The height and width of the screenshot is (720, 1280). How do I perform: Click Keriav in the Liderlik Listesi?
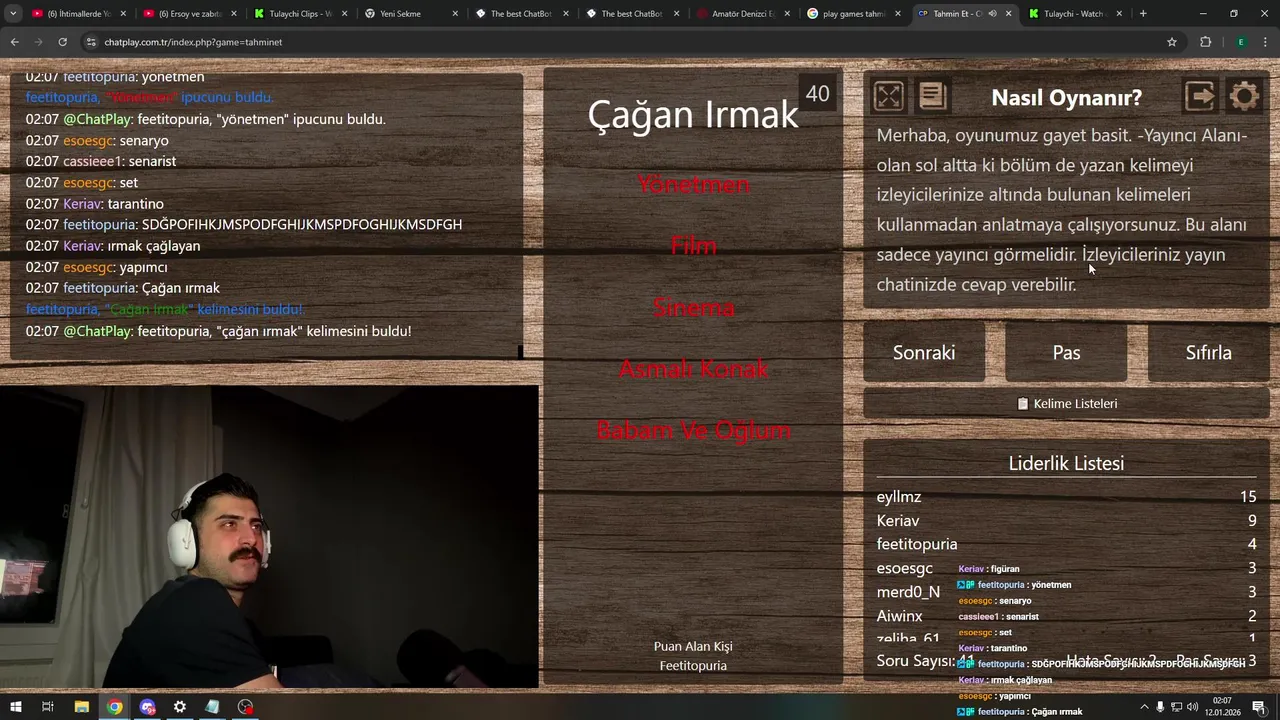tap(898, 521)
